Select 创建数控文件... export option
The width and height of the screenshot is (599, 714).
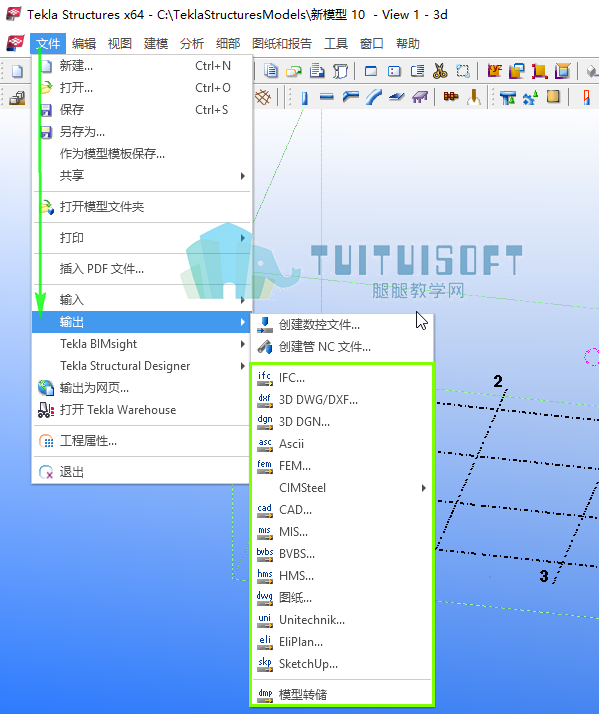342,325
